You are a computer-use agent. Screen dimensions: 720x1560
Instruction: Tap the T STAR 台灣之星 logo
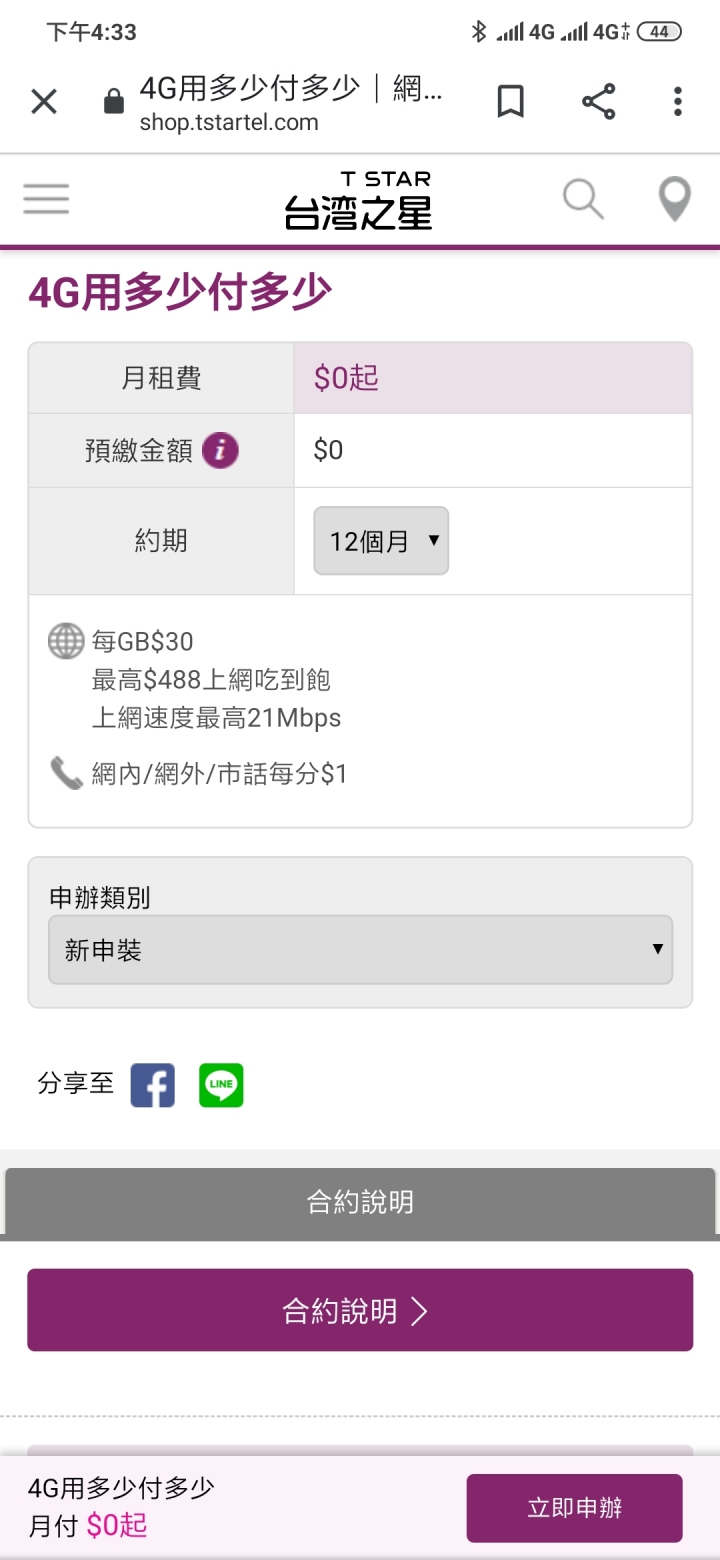pos(359,200)
